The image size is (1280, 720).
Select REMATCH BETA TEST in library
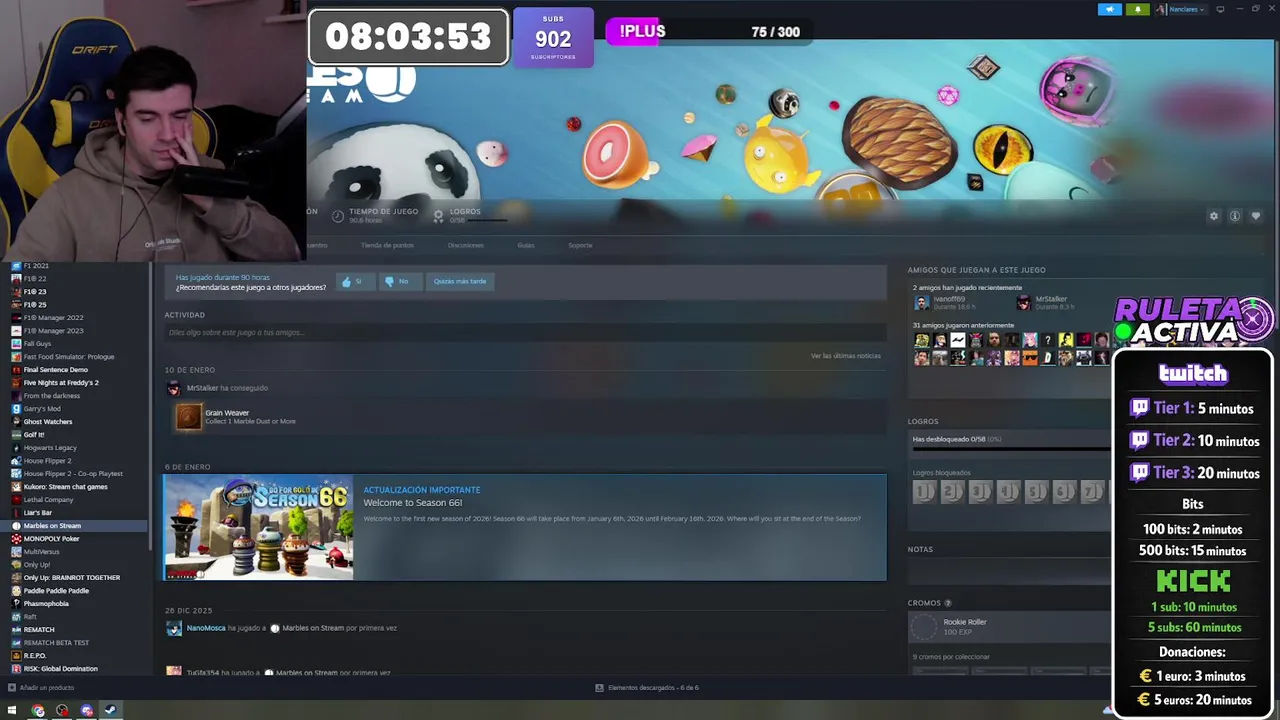(56, 643)
